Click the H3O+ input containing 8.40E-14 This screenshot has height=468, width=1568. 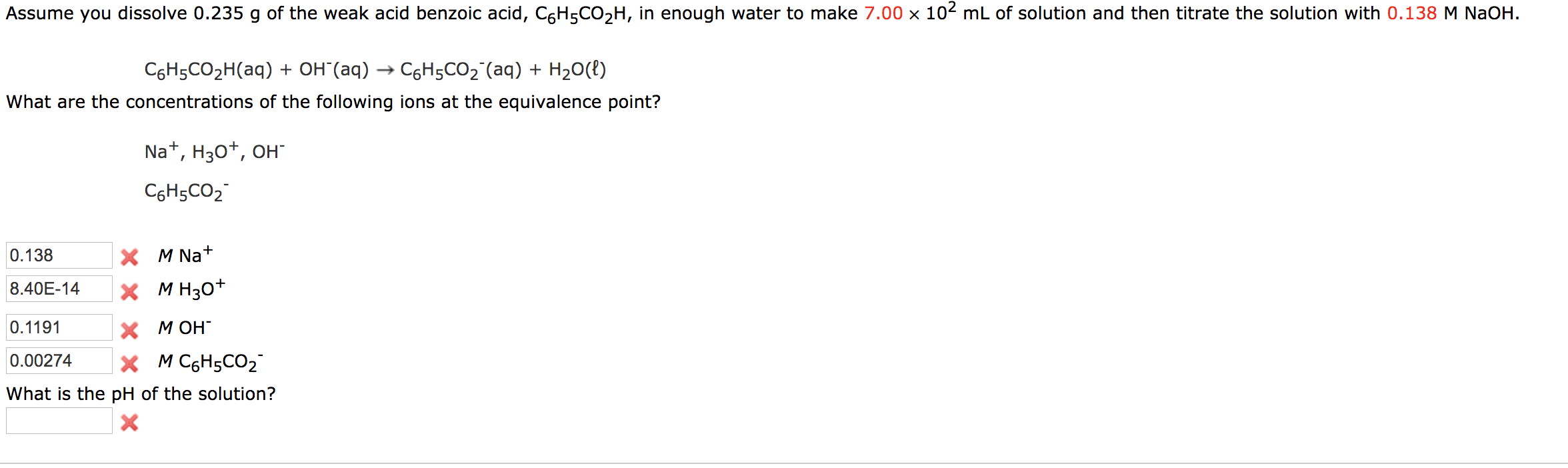pyautogui.click(x=59, y=289)
